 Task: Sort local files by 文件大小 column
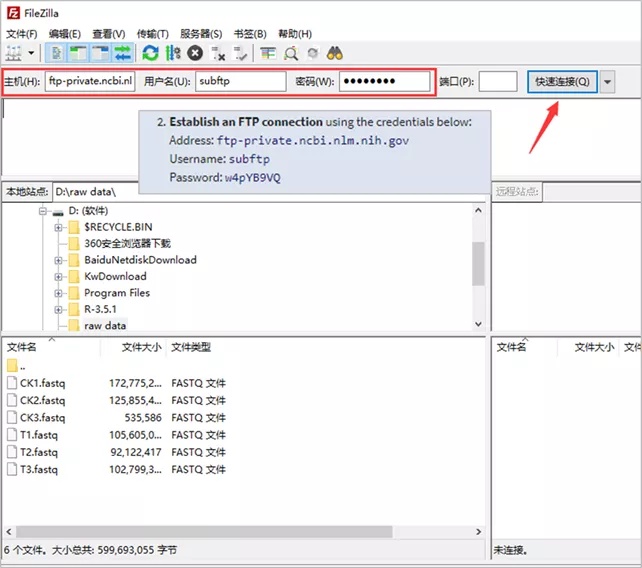tap(141, 347)
